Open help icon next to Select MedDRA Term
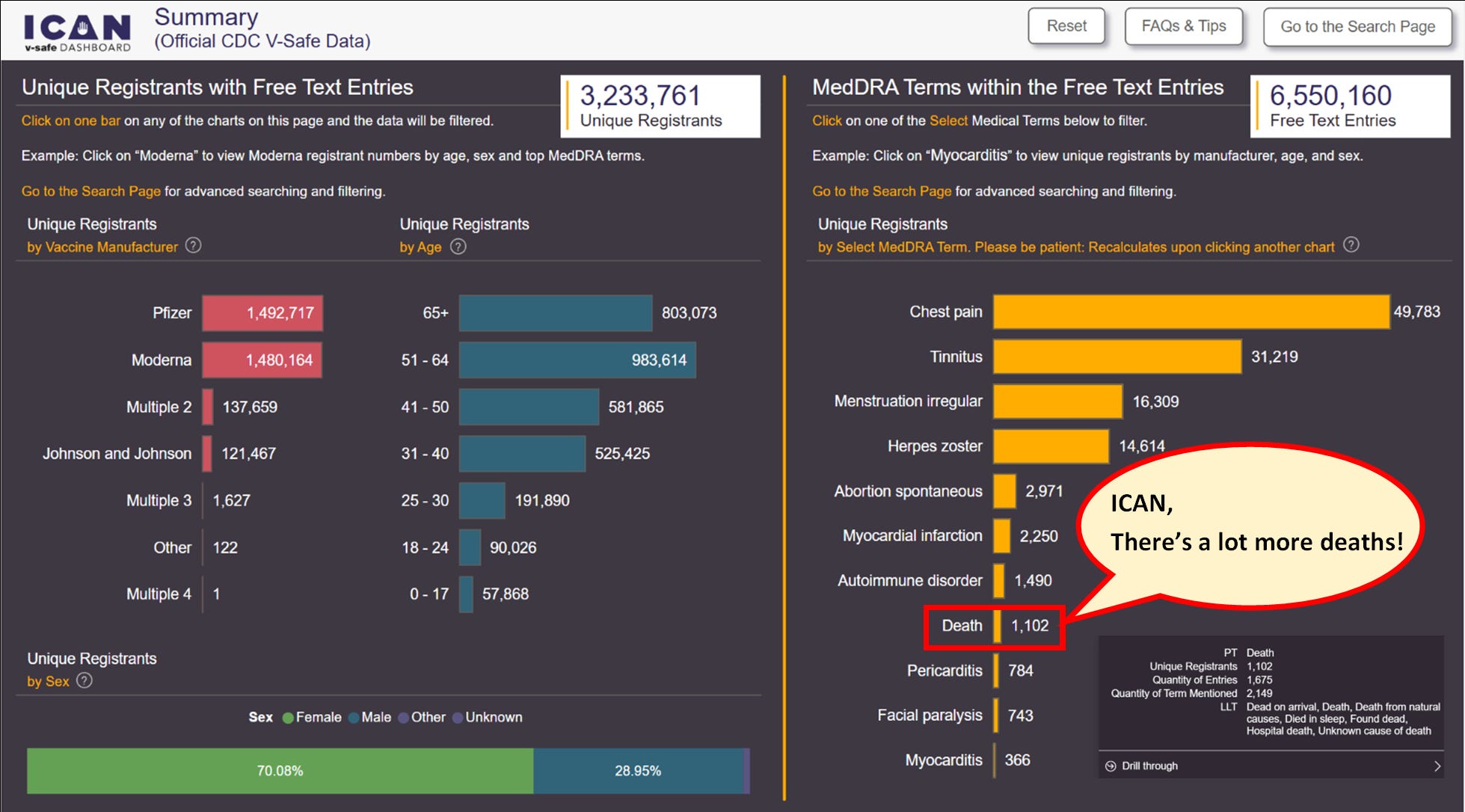The image size is (1465, 812). 1351,244
